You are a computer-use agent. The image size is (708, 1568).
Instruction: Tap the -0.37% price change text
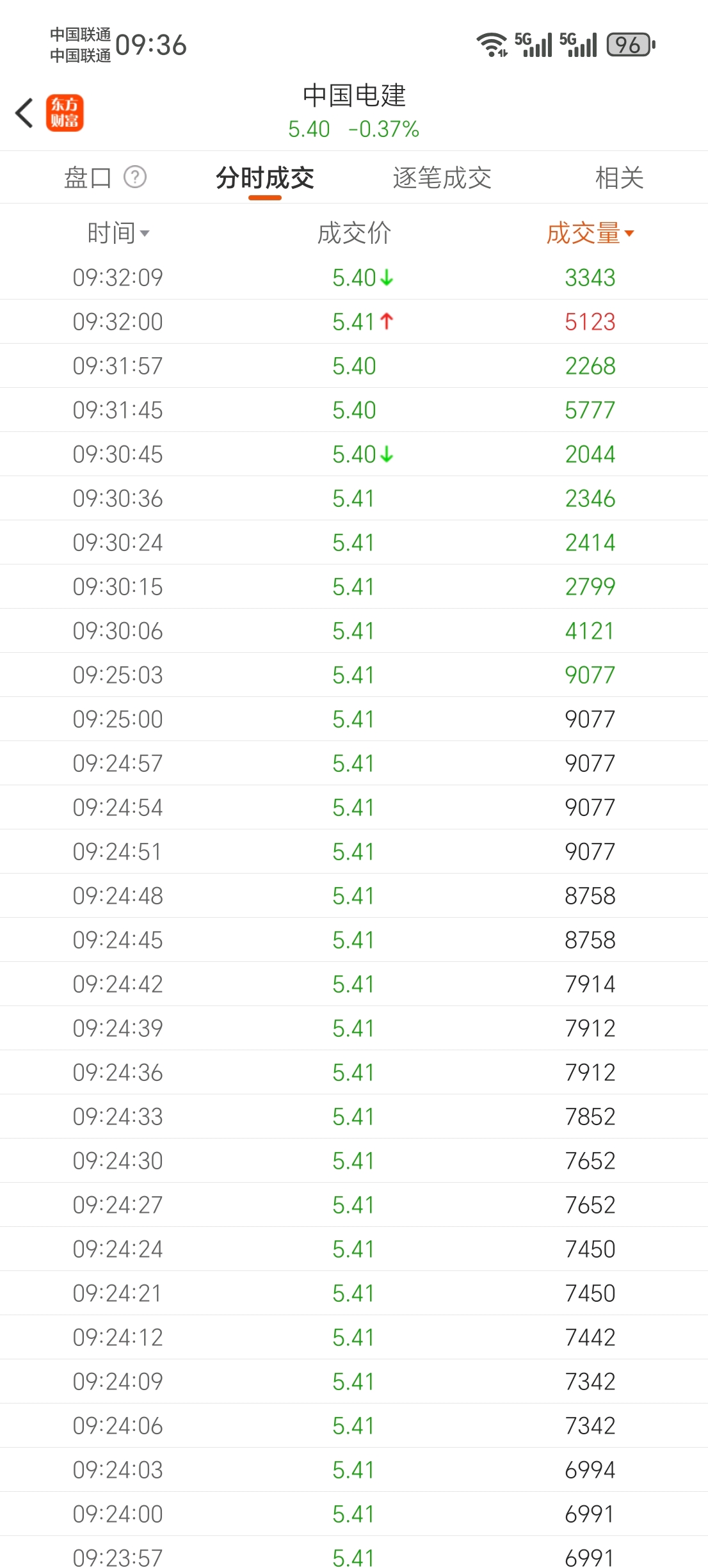[383, 129]
